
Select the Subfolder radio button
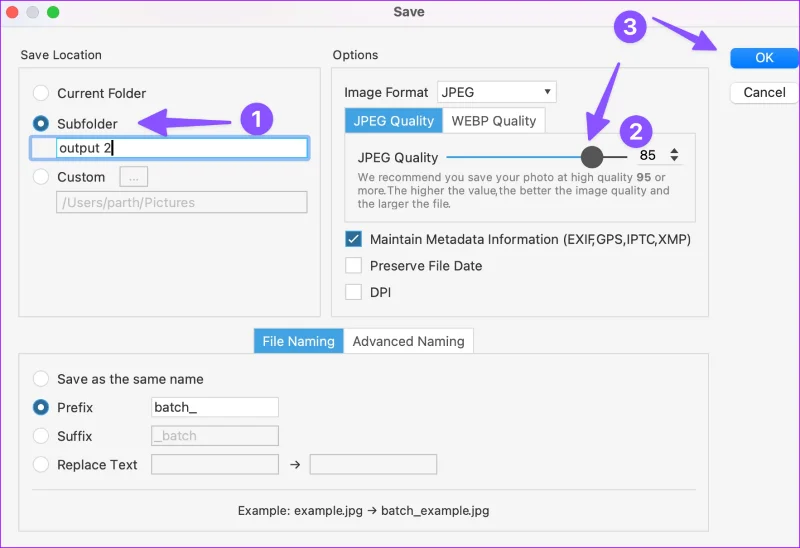coord(41,123)
